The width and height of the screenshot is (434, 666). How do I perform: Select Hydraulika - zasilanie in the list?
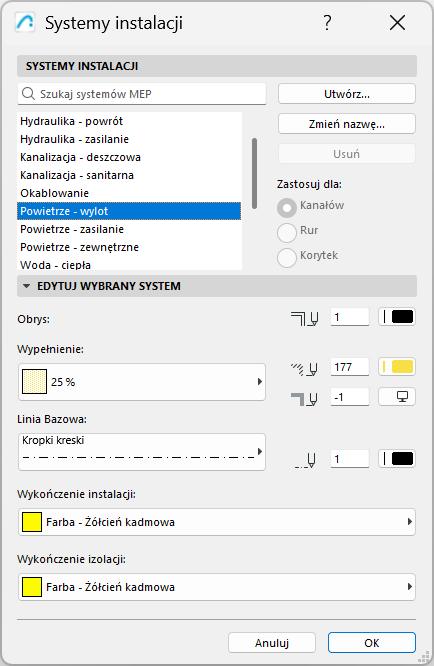pos(130,139)
